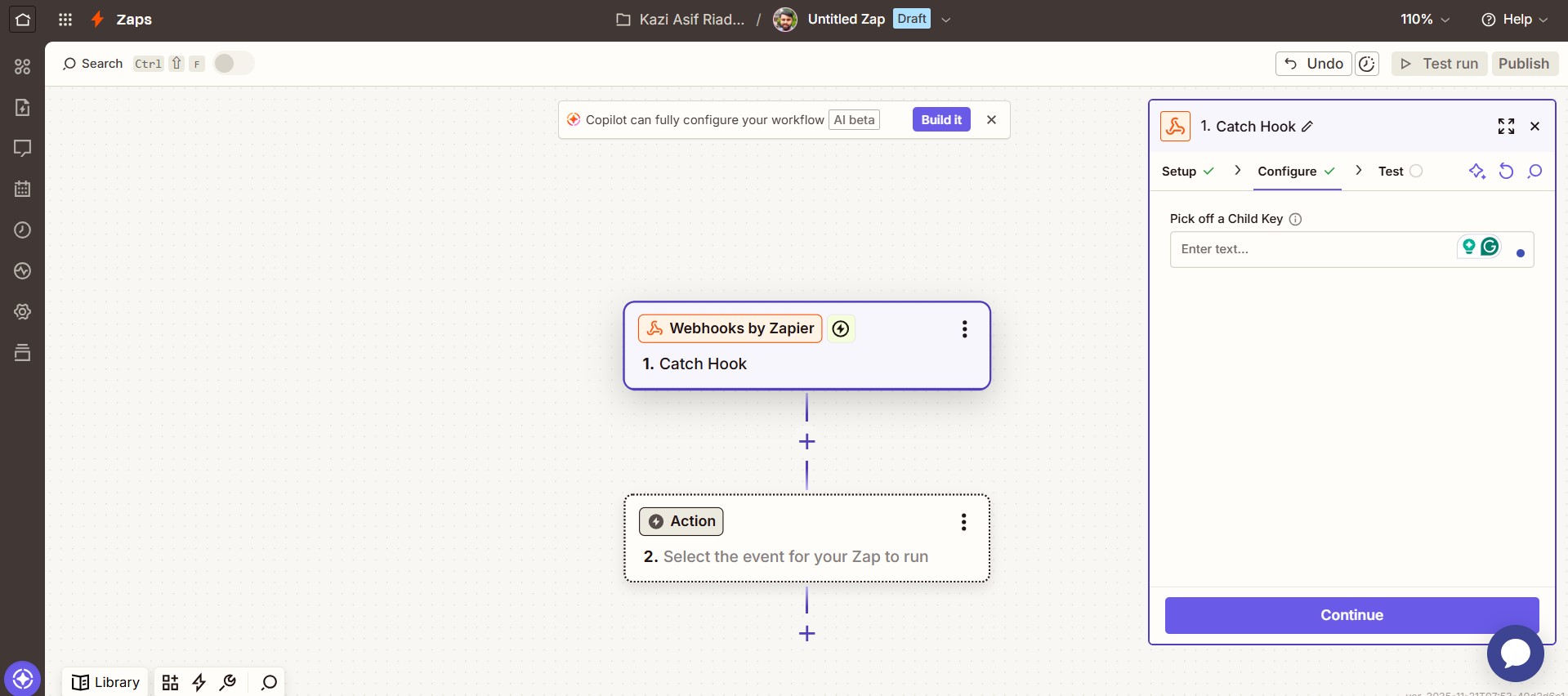Dismiss the Copilot banner

pyautogui.click(x=991, y=120)
